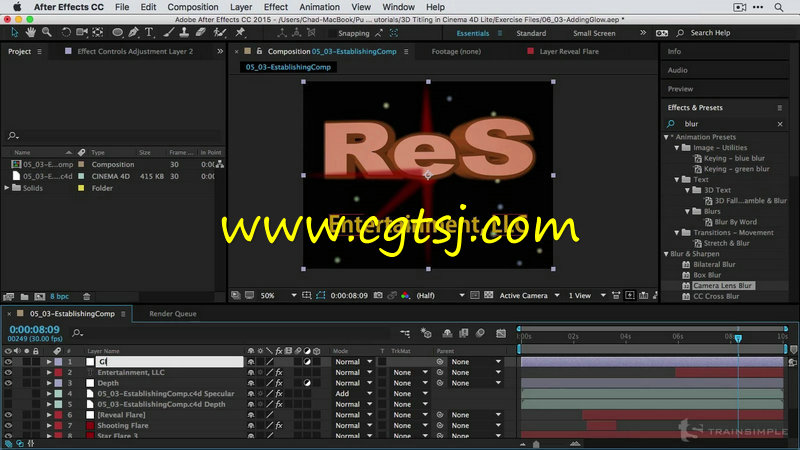Switch to the Small Screen workspace
This screenshot has width=800, height=450.
point(594,33)
